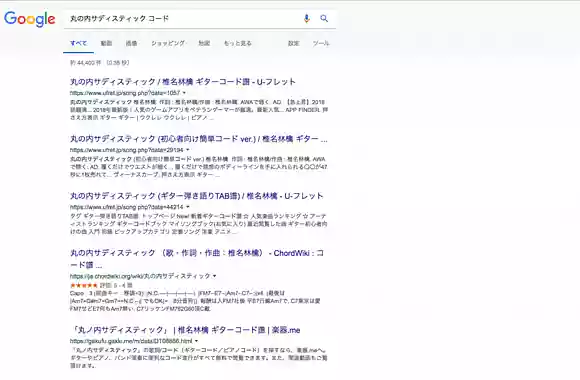Screen dimensions: 580x380
Task: Open the 地図 tab
Action: point(204,43)
